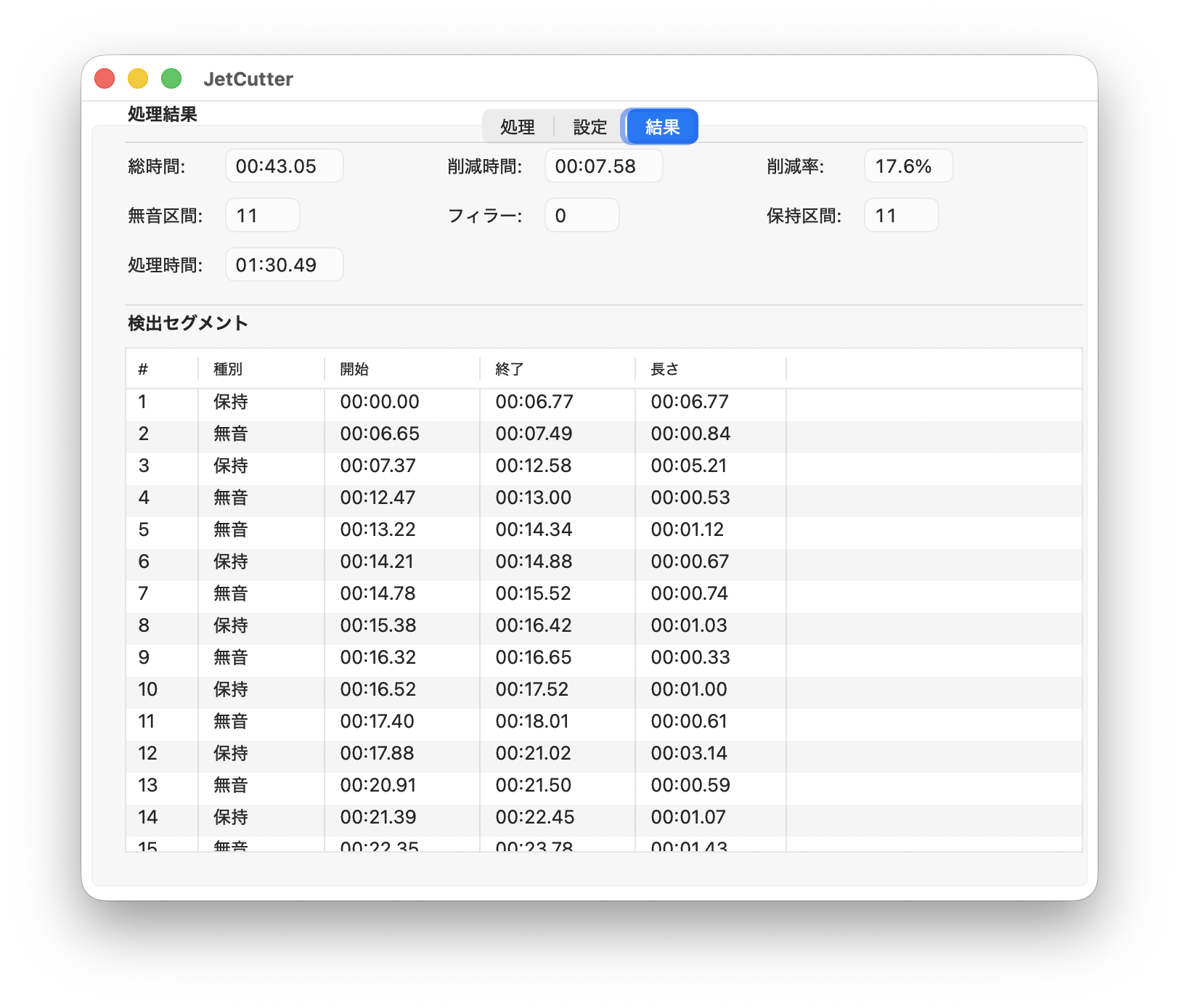
Task: Select end time 00:12.58 in row 3
Action: [x=534, y=466]
